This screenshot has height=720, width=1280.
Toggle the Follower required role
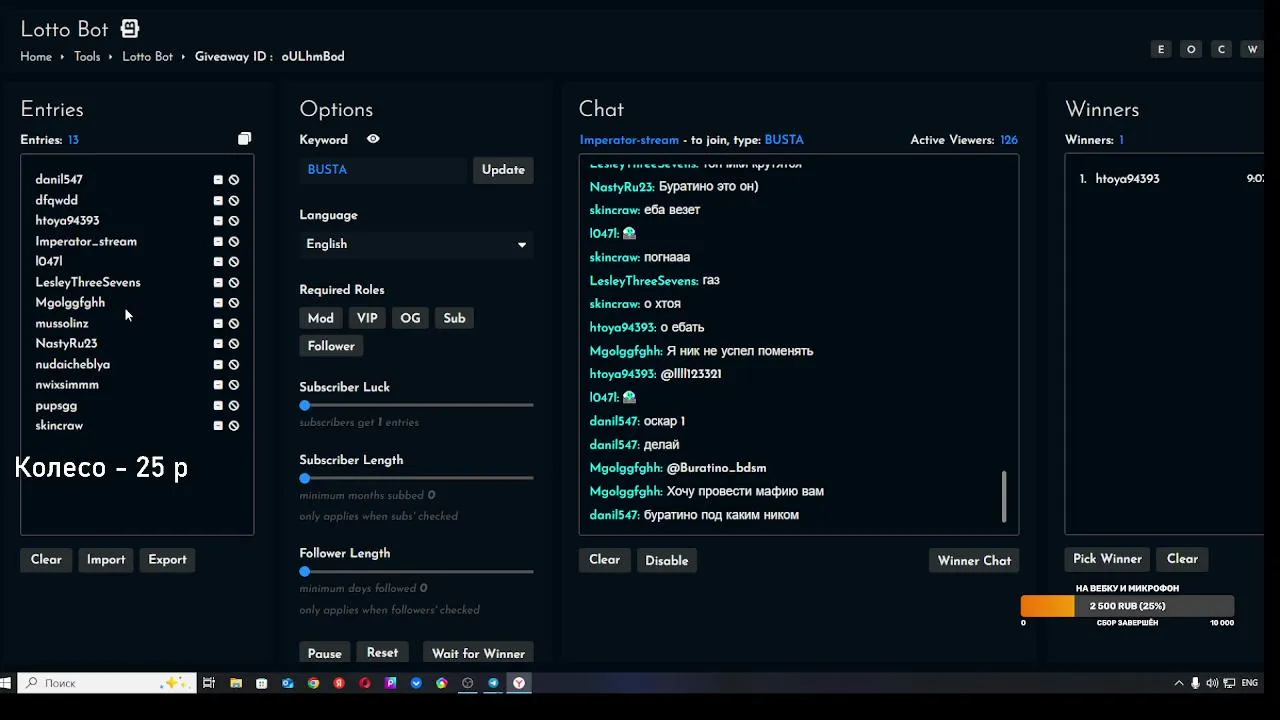point(331,346)
